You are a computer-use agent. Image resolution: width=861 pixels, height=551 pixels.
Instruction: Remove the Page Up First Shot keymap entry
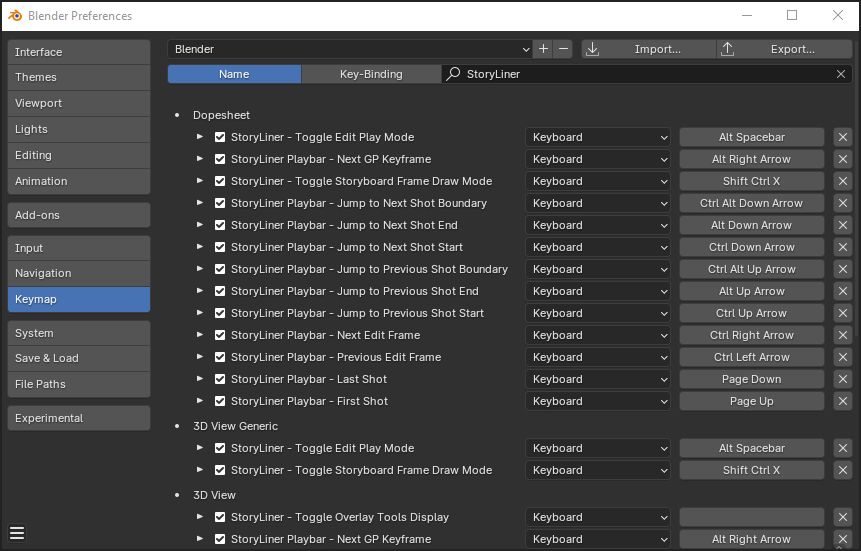[x=842, y=401]
